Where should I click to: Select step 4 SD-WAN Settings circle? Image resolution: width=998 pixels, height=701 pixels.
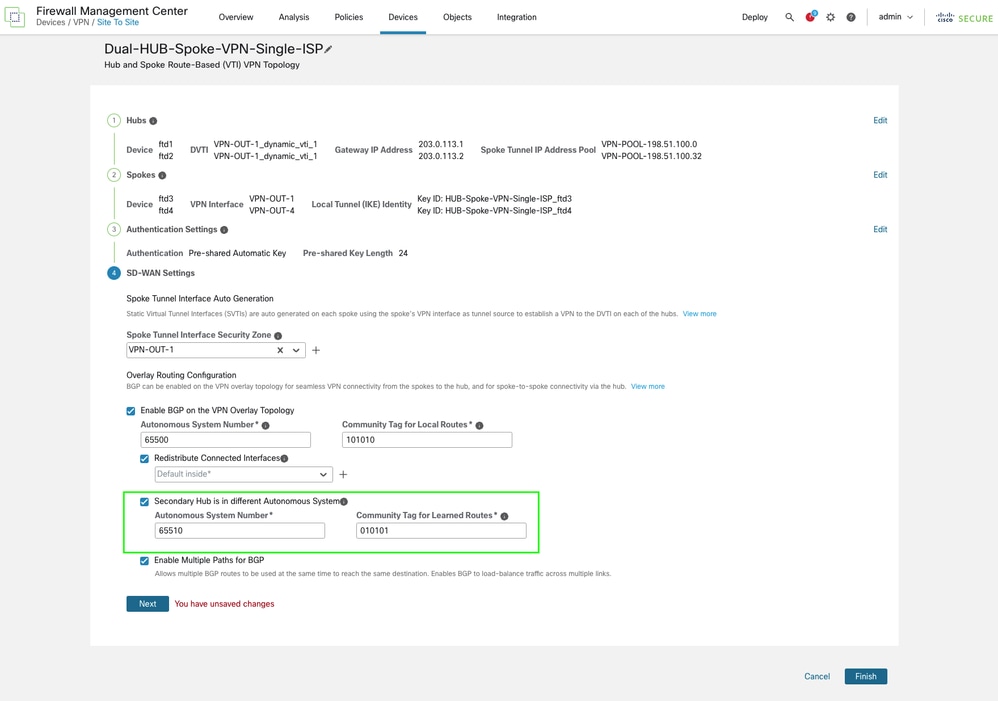[114, 273]
